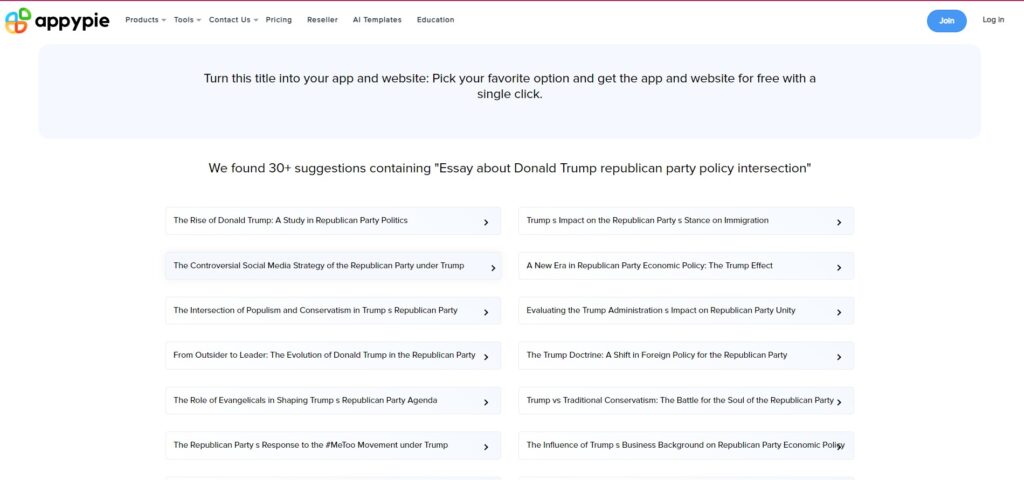This screenshot has height=480, width=1024.
Task: Open the Reseller menu item
Action: (x=322, y=20)
